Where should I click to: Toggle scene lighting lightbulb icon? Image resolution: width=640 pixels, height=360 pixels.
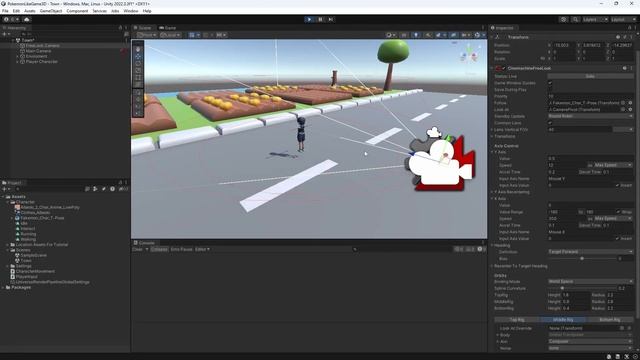[x=416, y=35]
